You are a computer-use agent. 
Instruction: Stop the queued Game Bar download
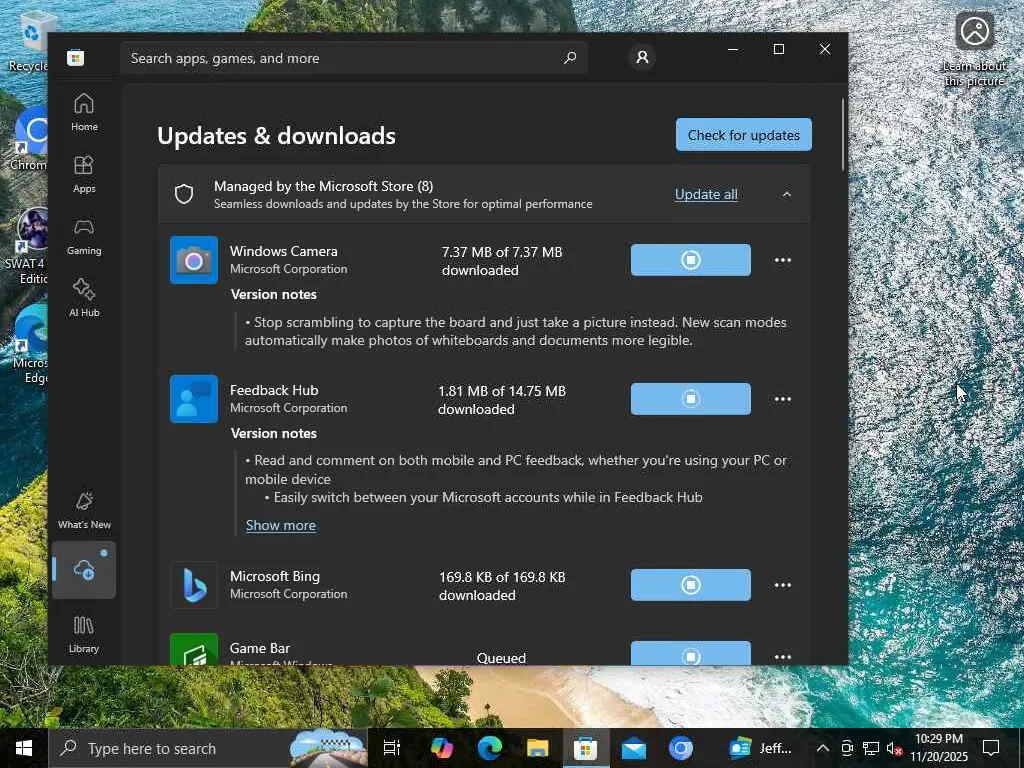690,654
